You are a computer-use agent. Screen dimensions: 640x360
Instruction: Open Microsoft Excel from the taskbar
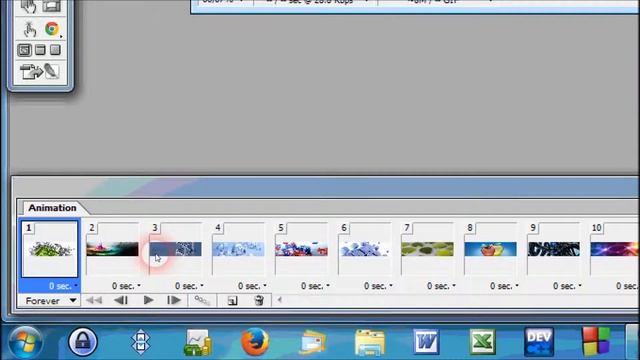[x=483, y=342]
